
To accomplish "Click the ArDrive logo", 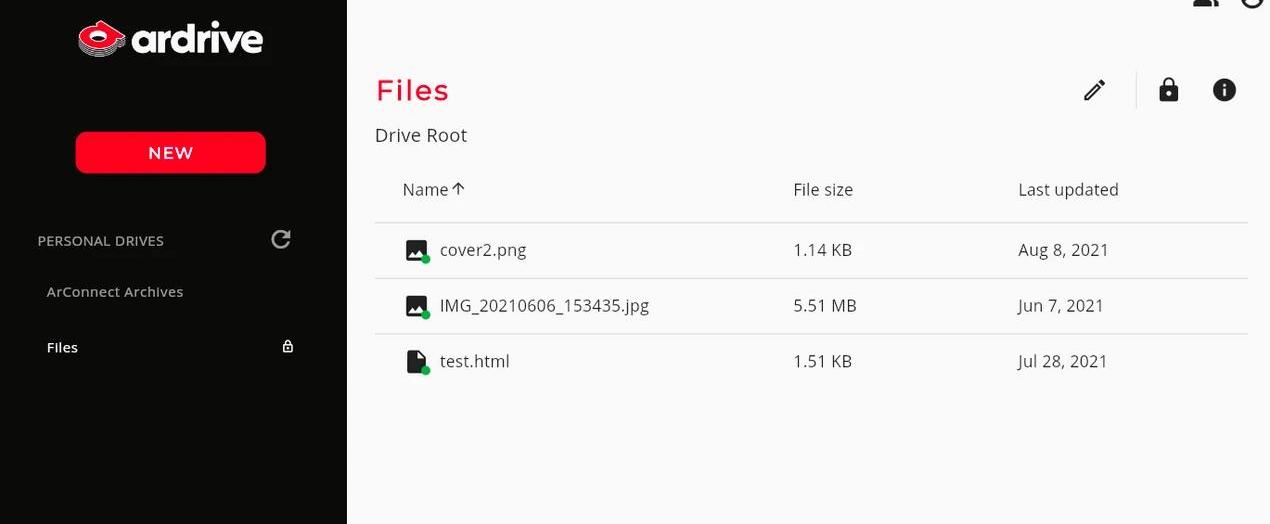I will [171, 39].
